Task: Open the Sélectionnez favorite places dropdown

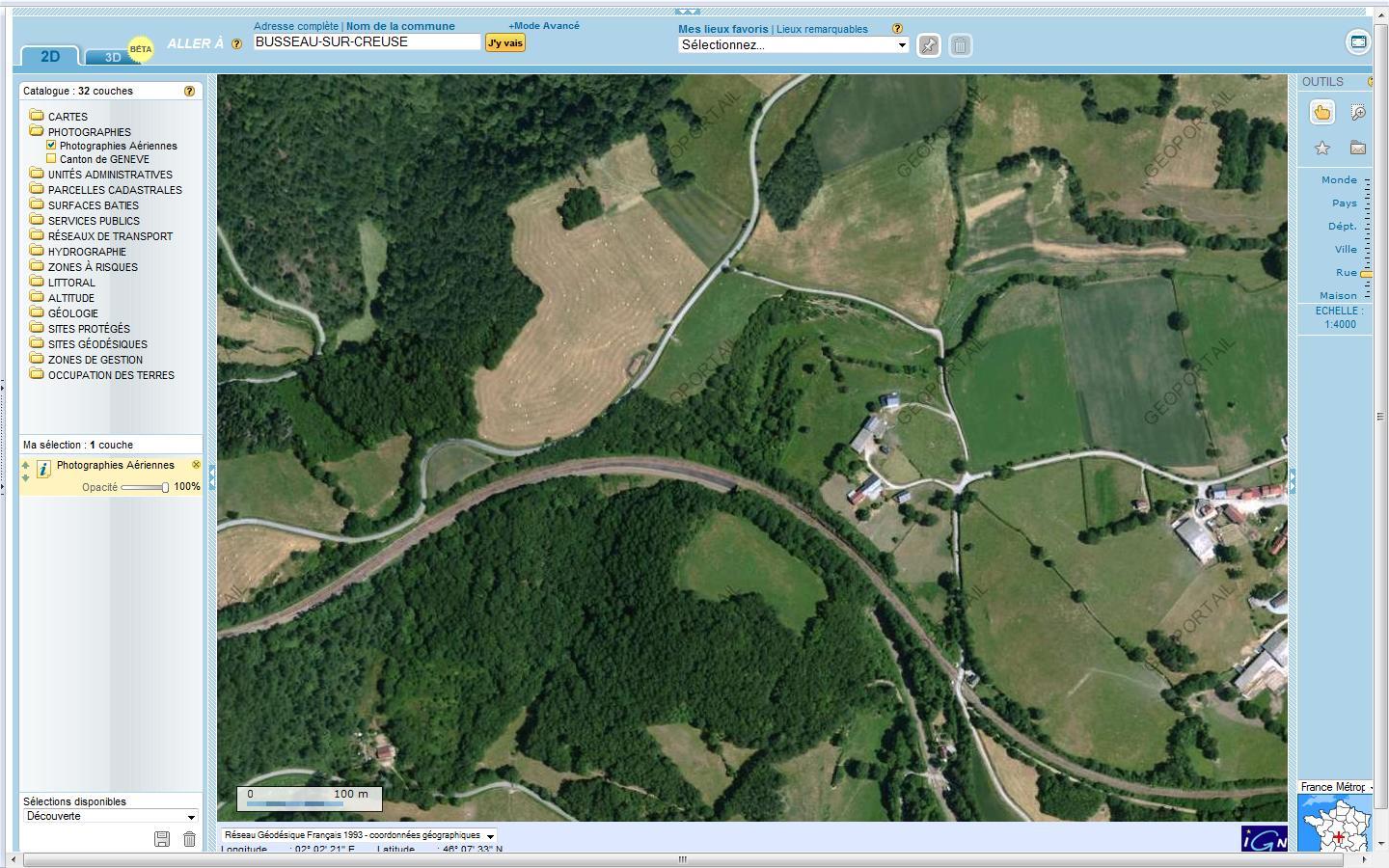Action: coord(793,45)
